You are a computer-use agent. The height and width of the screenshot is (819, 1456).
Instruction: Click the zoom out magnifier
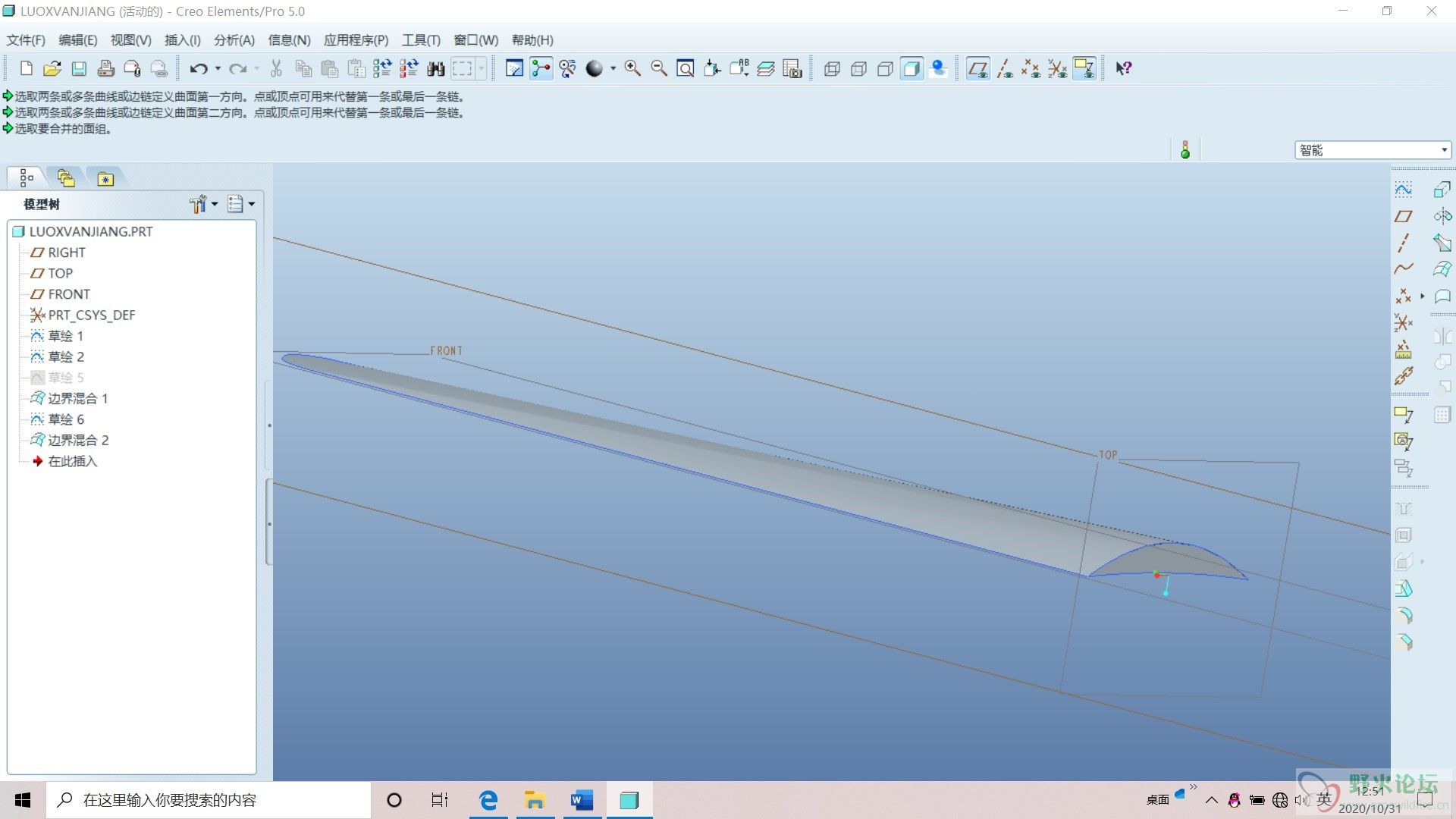659,69
